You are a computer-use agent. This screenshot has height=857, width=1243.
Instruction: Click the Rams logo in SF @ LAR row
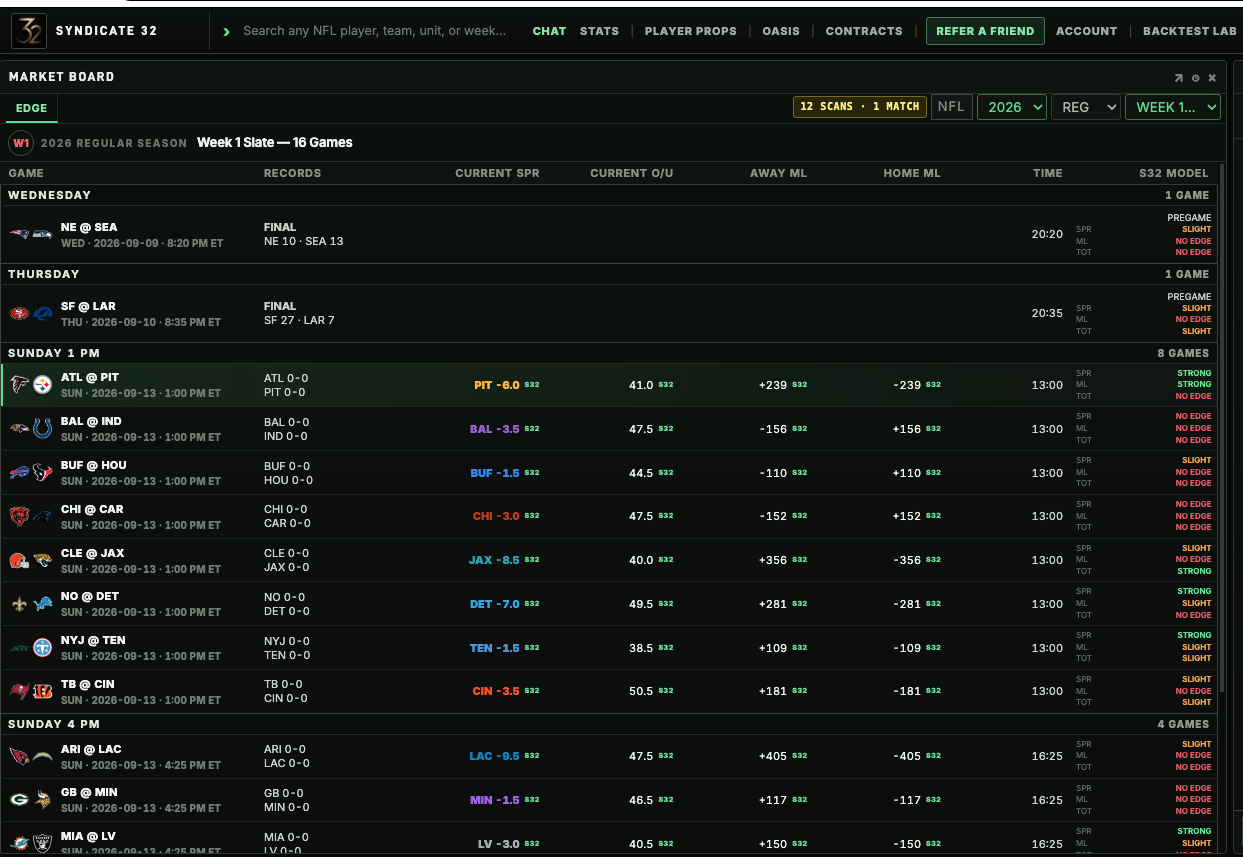42,314
